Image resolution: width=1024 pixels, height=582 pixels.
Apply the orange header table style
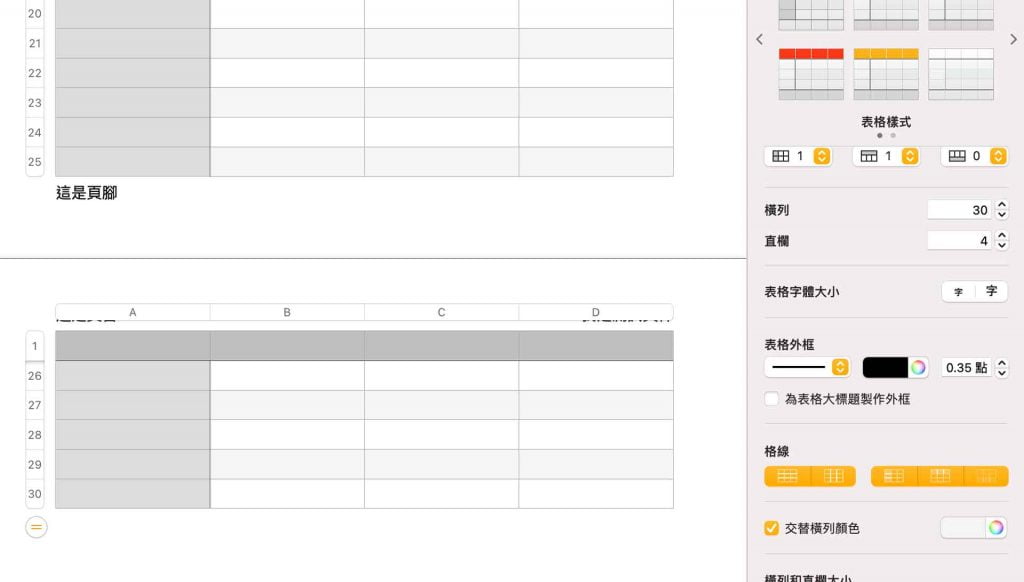(x=886, y=74)
